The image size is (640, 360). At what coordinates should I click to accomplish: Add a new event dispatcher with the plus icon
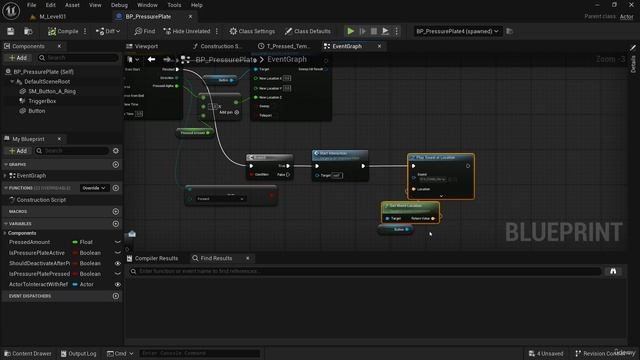point(116,296)
